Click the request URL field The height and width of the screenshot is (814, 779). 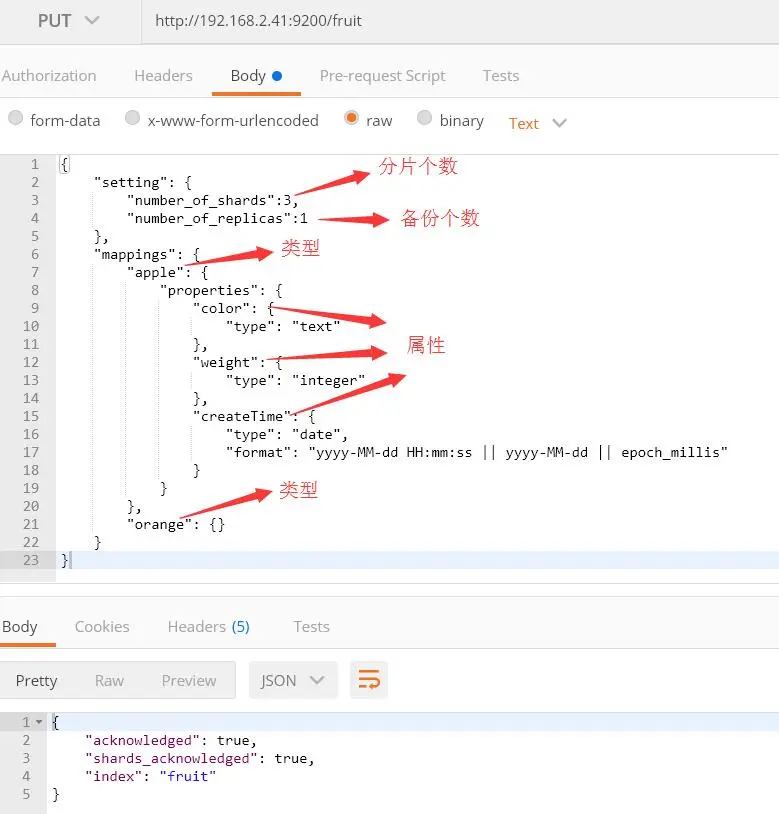point(460,21)
